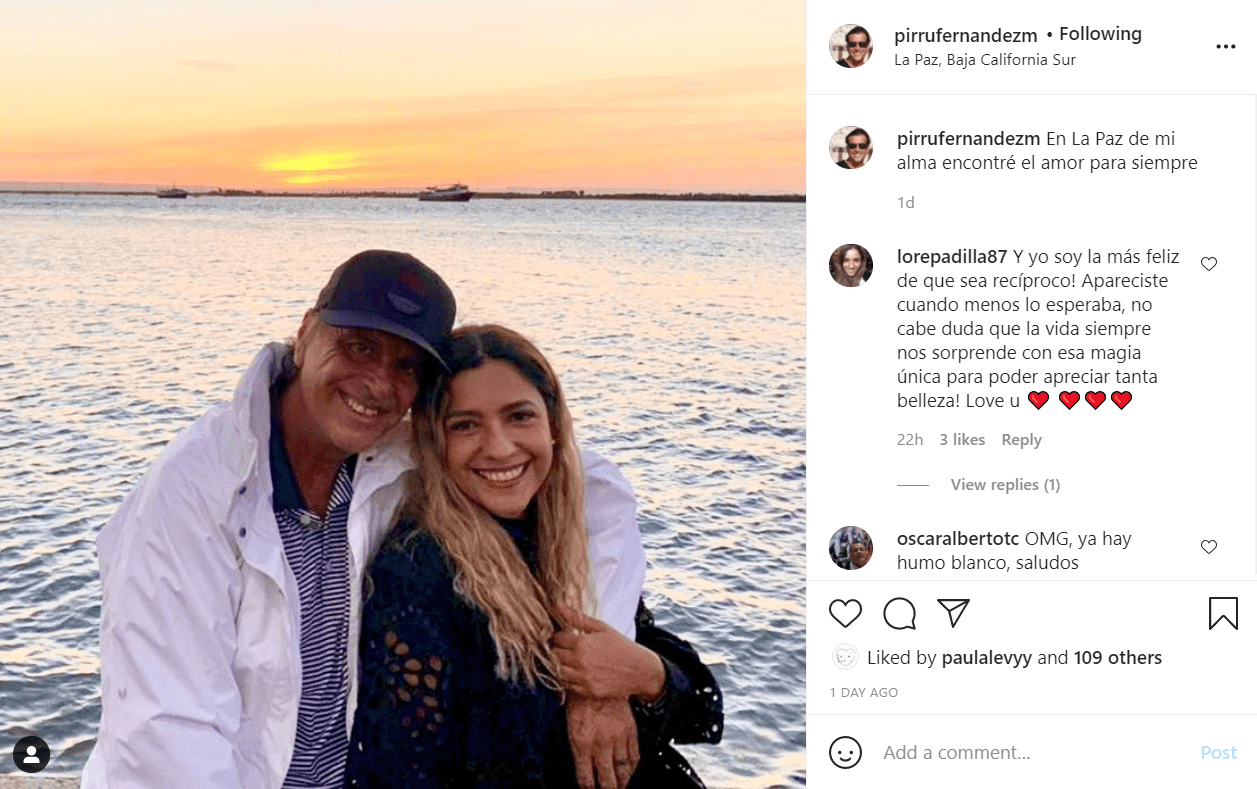Open the emoji picker in the comment bar

tap(845, 752)
